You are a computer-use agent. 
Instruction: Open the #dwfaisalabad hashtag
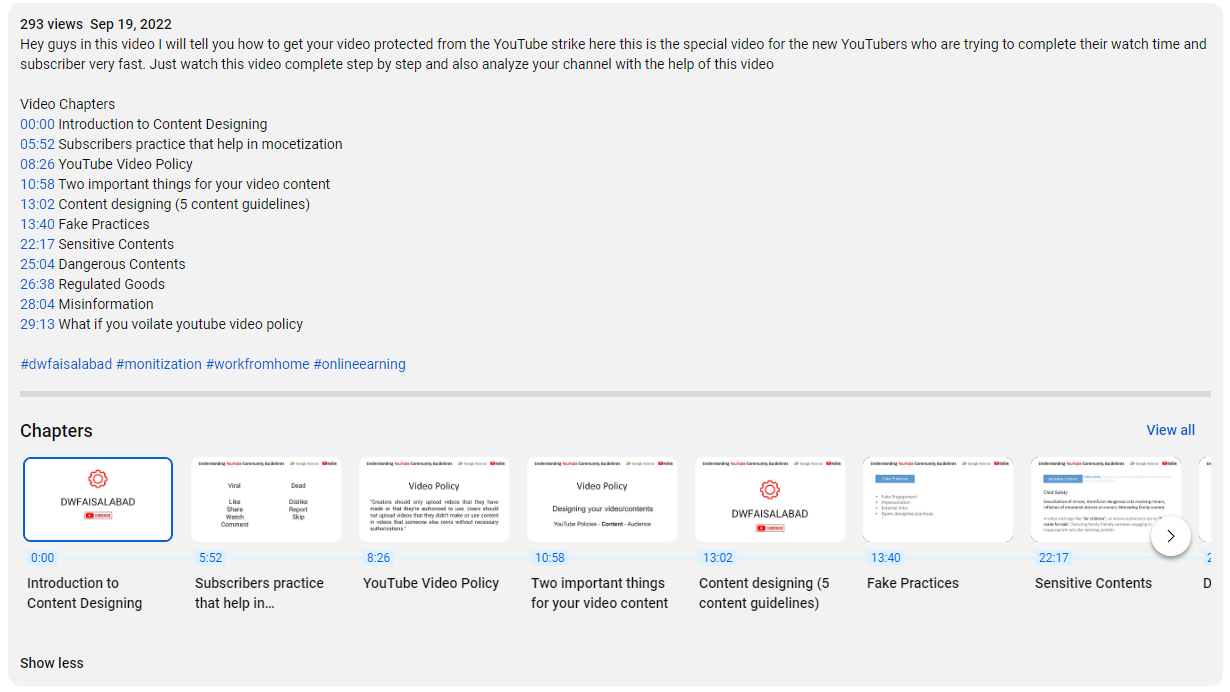pyautogui.click(x=66, y=364)
